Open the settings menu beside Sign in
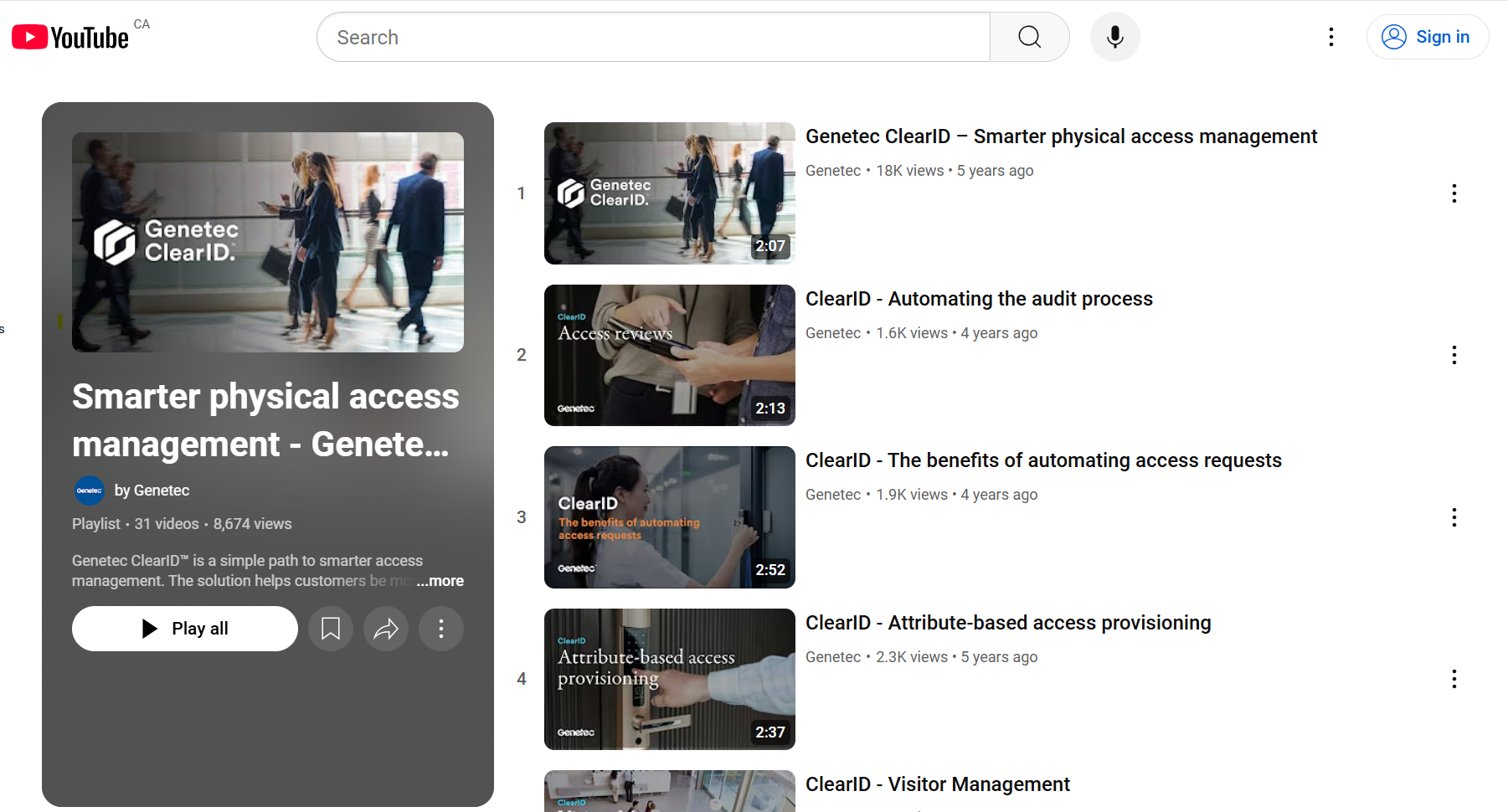 tap(1330, 37)
